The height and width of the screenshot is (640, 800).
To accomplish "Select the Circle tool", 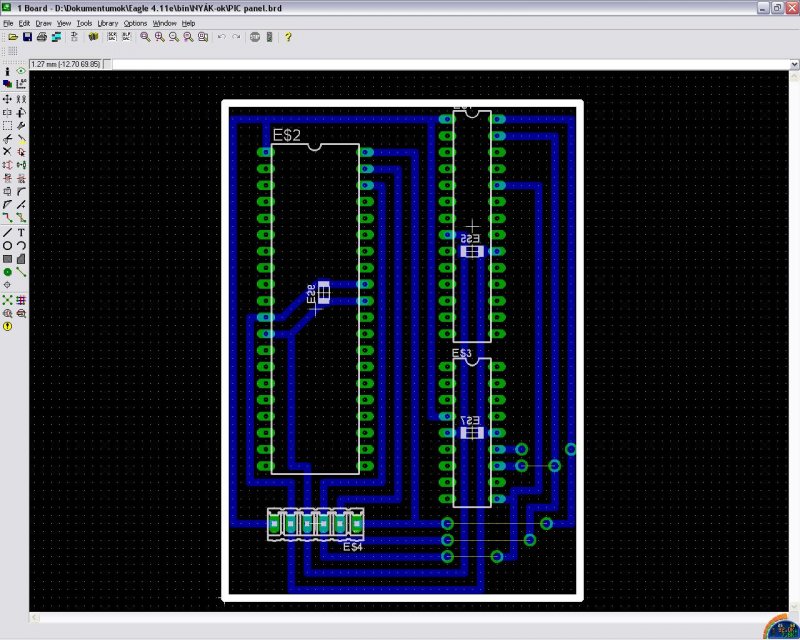I will 7,246.
